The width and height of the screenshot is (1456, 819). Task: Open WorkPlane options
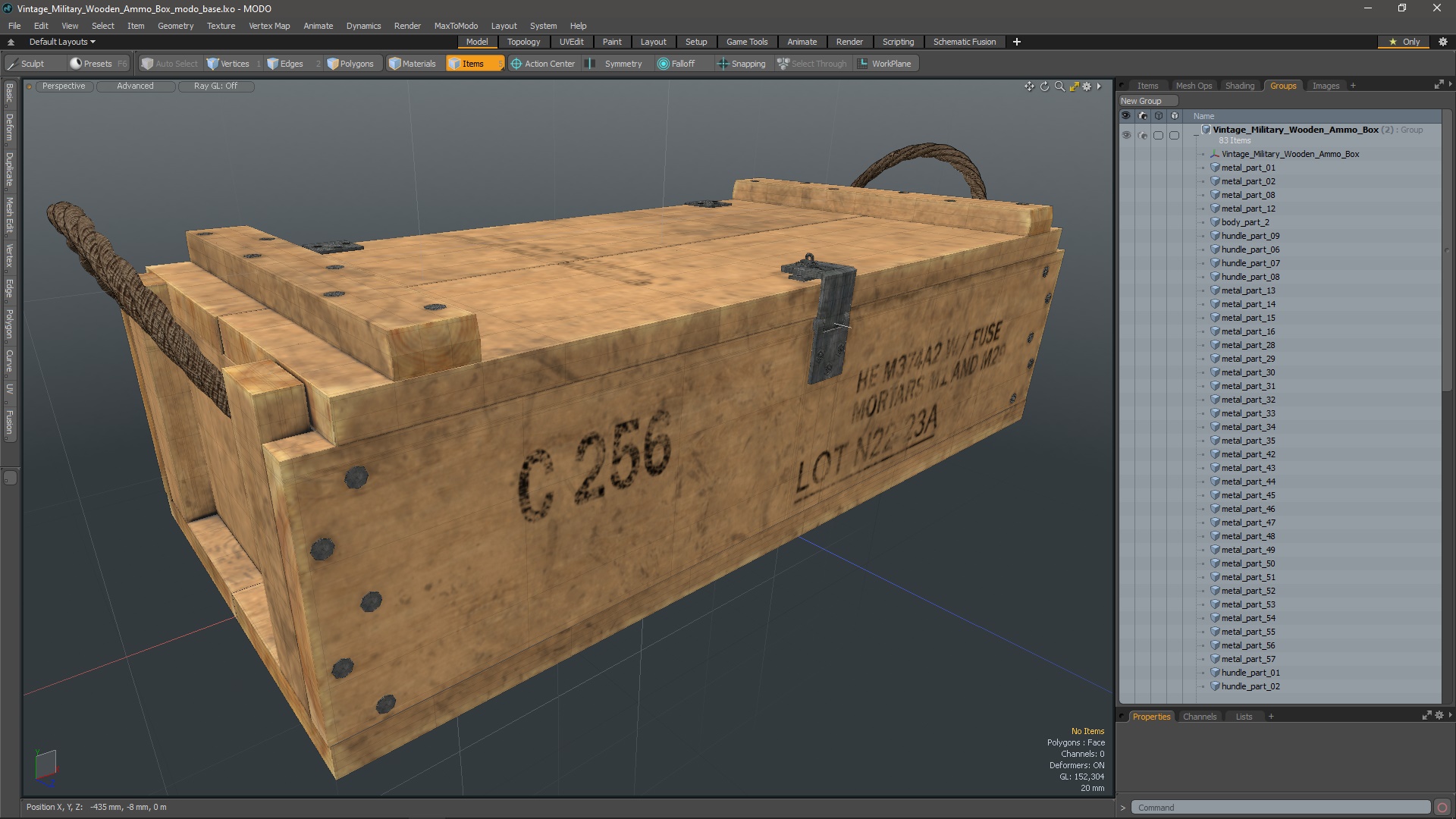click(x=885, y=64)
